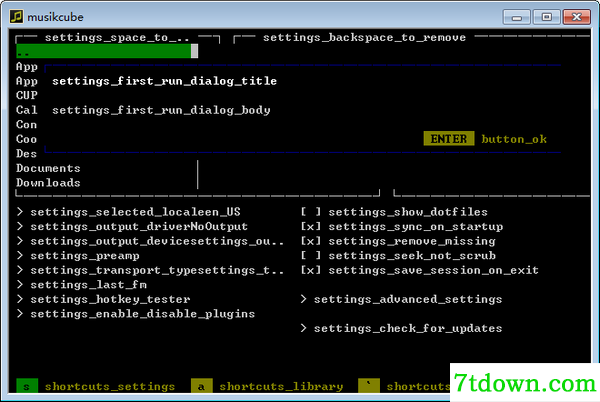600x402 pixels.
Task: Open settings_transport_type selector
Action: click(x=150, y=270)
